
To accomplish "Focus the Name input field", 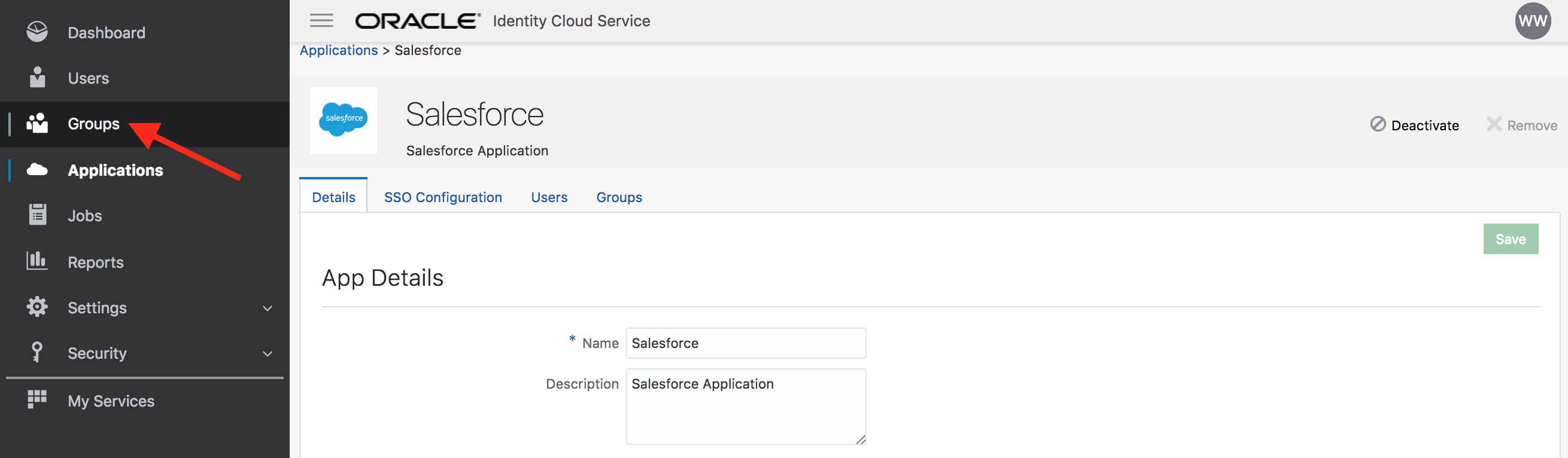I will 746,343.
